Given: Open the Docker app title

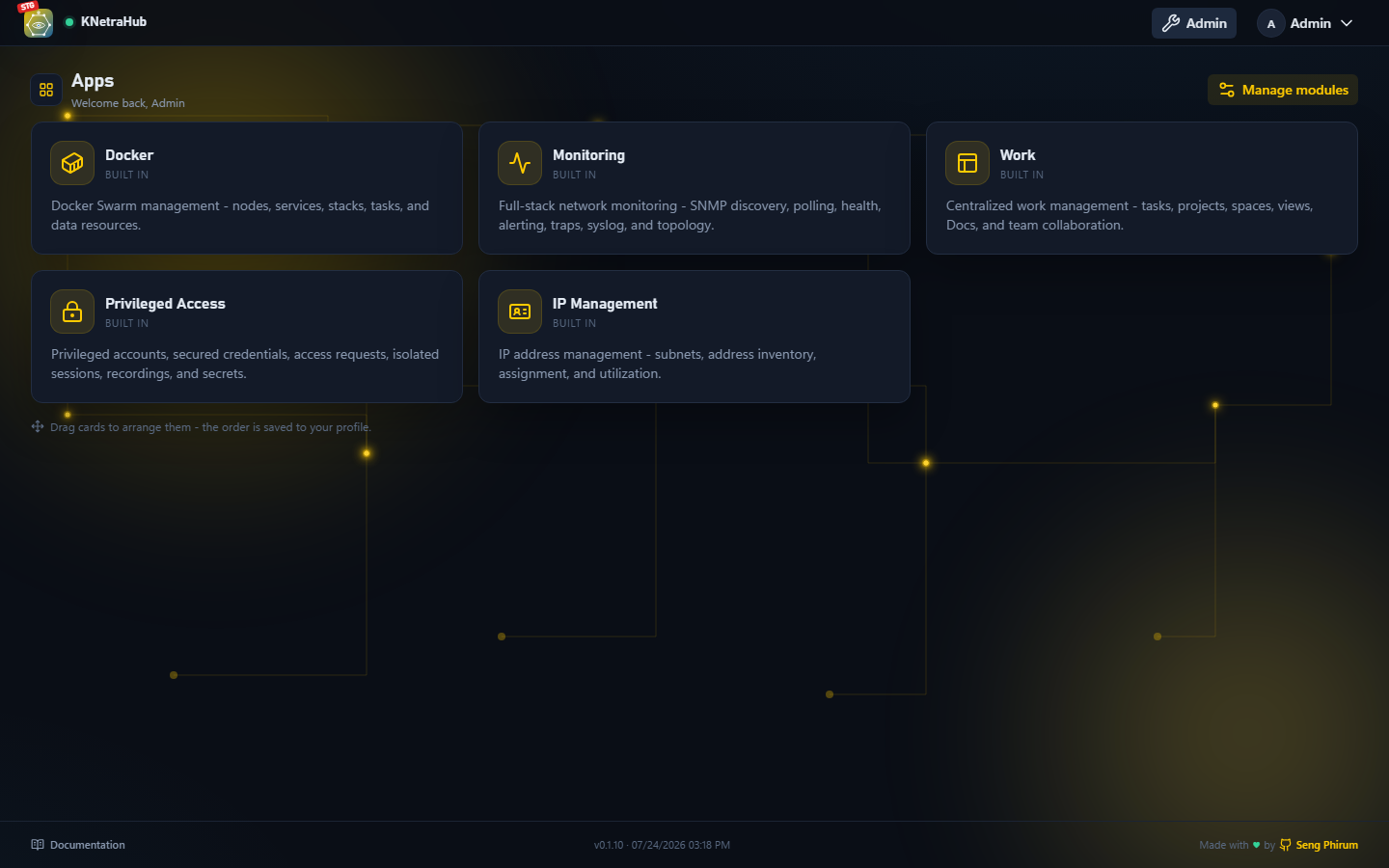Looking at the screenshot, I should pos(129,155).
